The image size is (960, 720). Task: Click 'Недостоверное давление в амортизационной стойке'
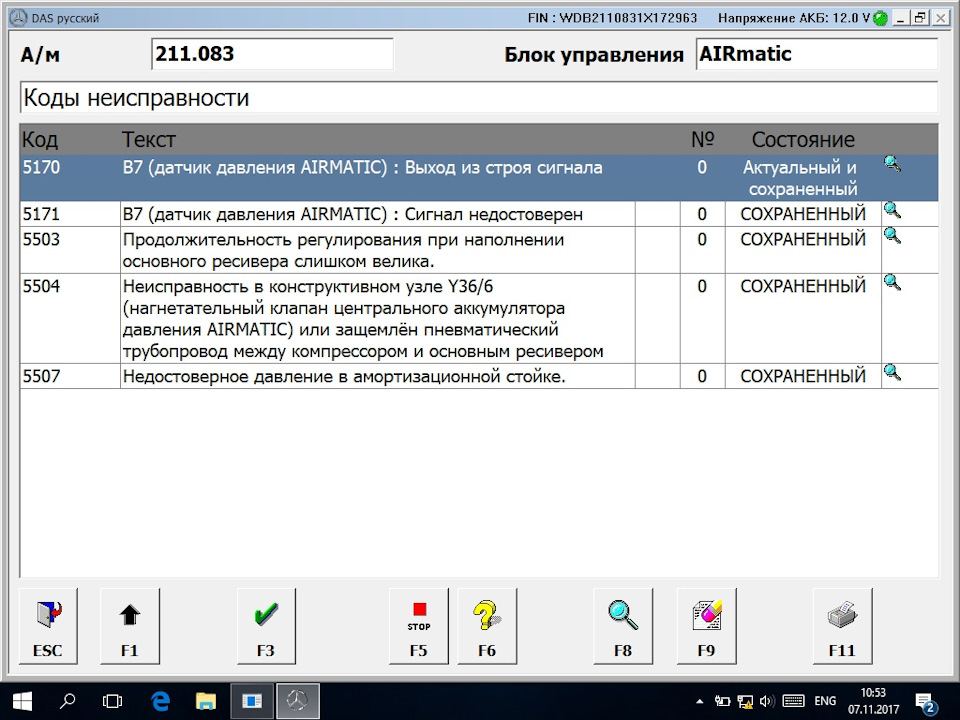[343, 376]
